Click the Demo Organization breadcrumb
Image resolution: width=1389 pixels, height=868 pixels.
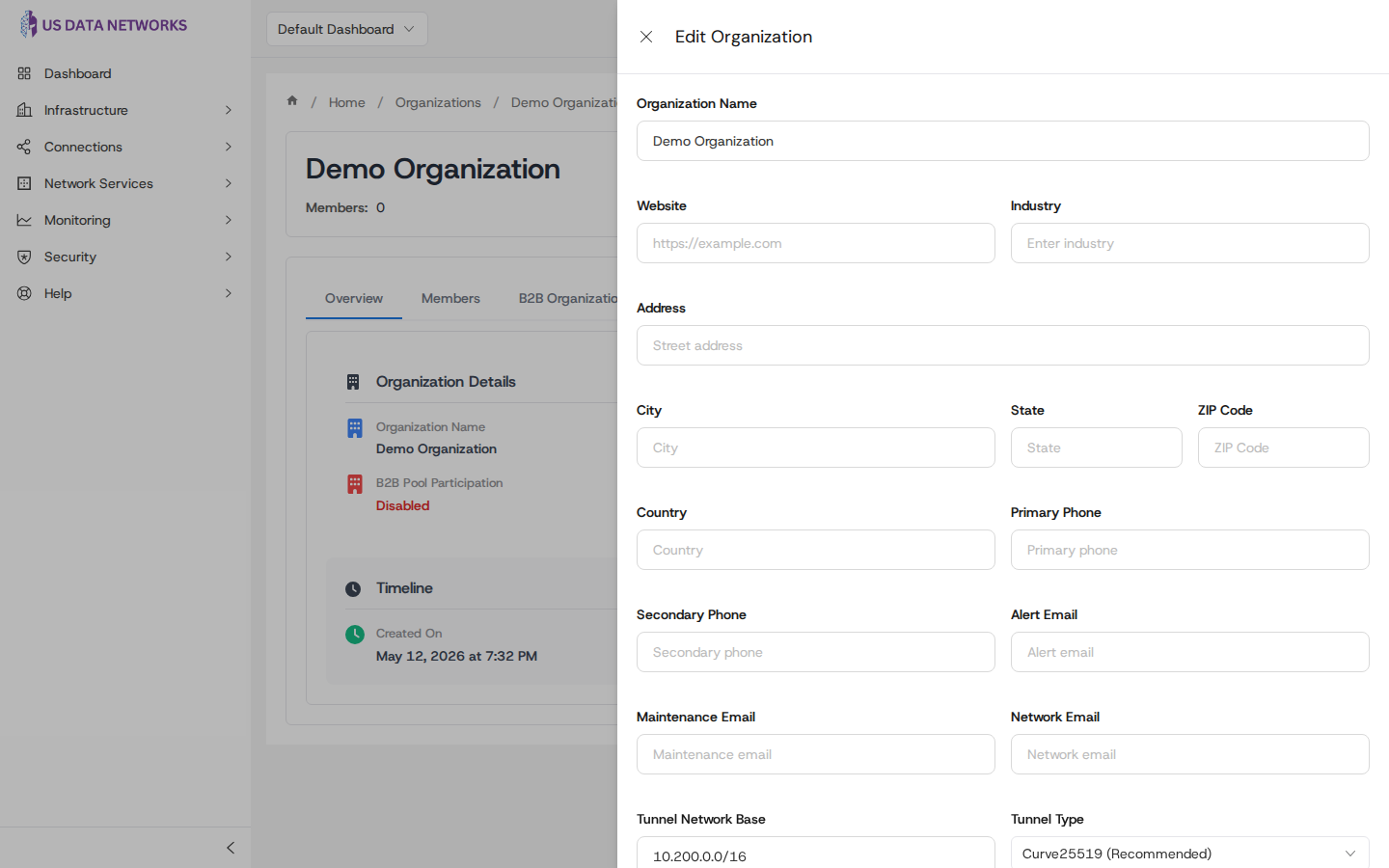pos(564,102)
